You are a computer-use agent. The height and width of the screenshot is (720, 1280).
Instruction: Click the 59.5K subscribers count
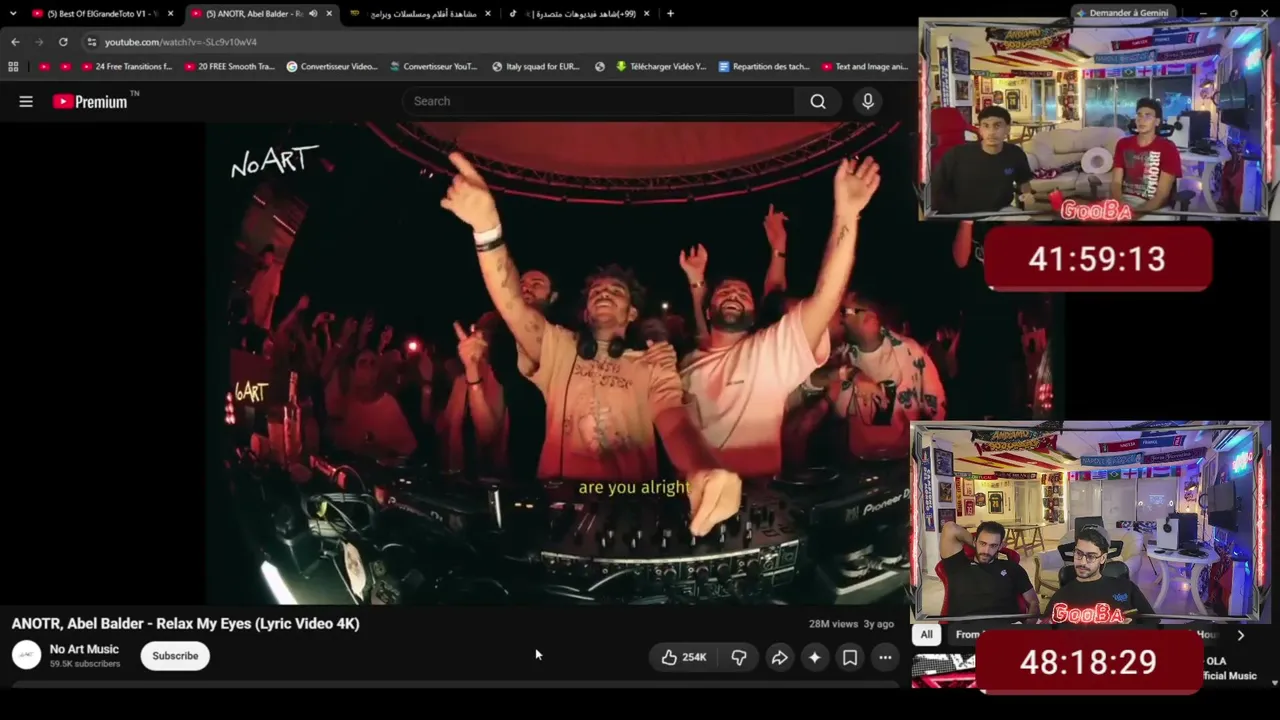(85, 664)
